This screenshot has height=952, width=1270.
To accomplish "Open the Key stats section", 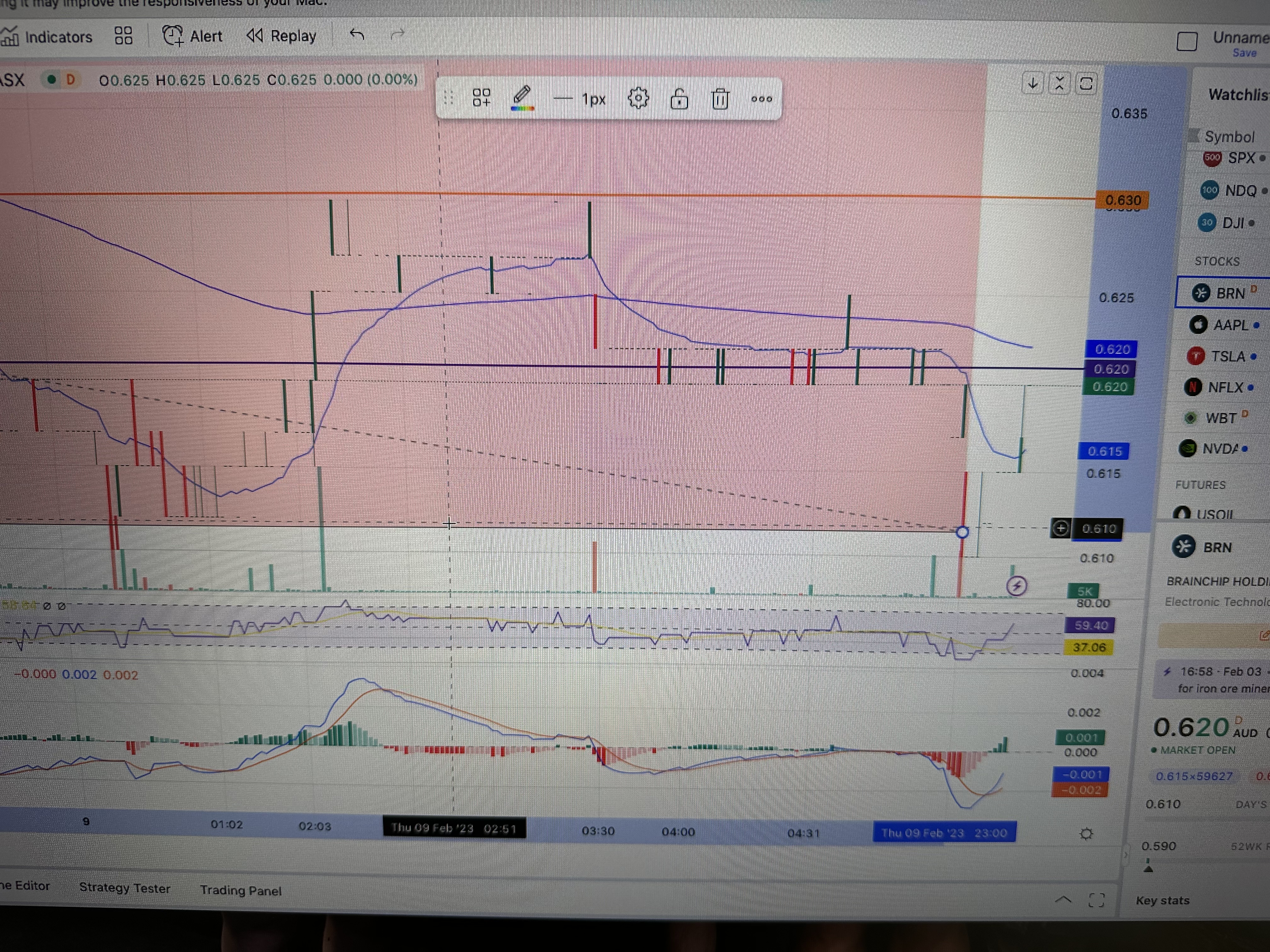I will [1162, 900].
